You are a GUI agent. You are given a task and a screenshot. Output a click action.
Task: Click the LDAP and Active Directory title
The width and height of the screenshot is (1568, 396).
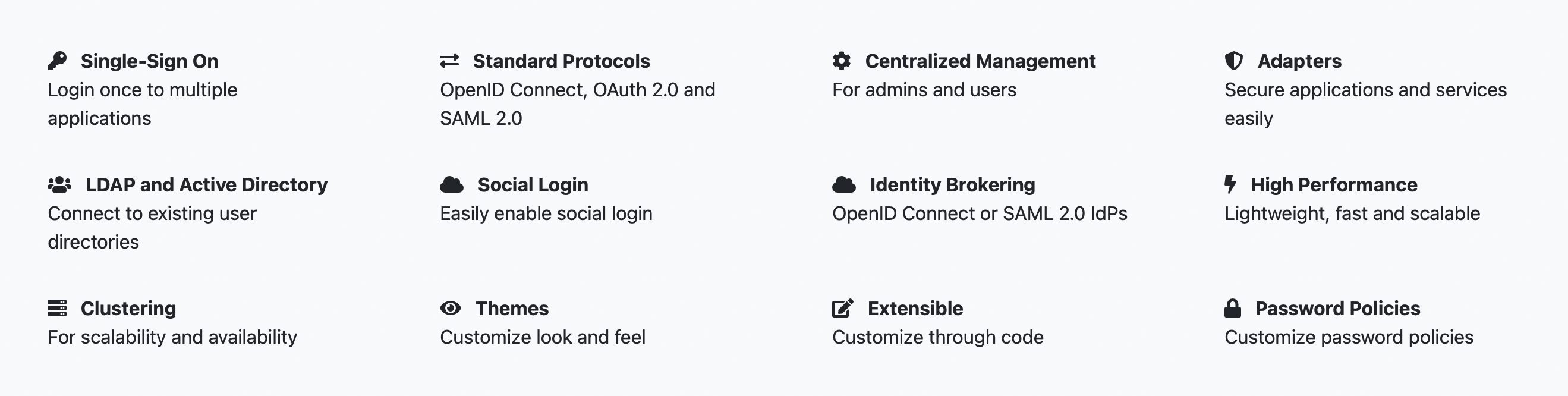(x=206, y=184)
